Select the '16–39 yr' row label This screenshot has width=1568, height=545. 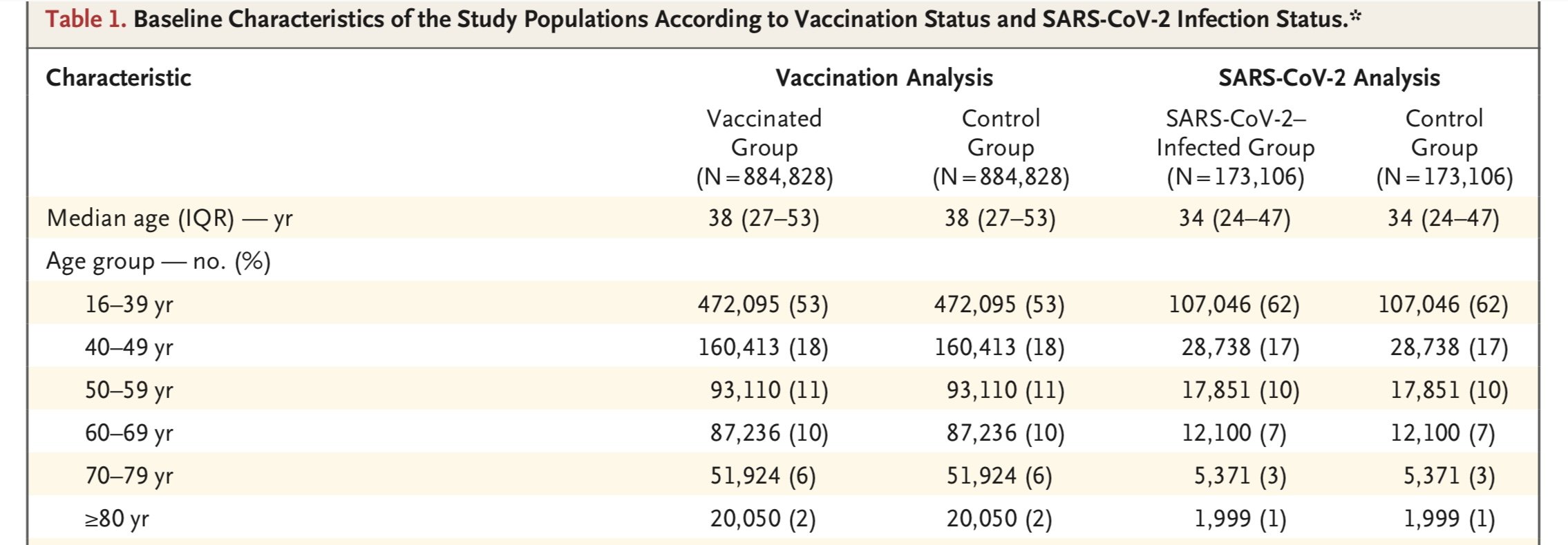coord(129,304)
